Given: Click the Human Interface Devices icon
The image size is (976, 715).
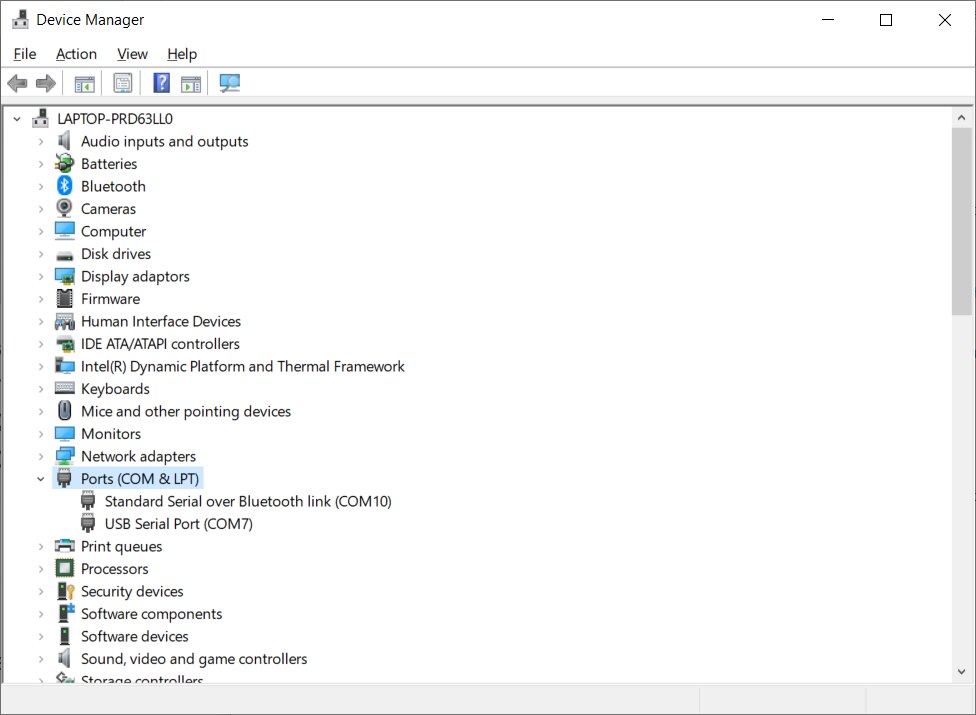Looking at the screenshot, I should tap(65, 321).
